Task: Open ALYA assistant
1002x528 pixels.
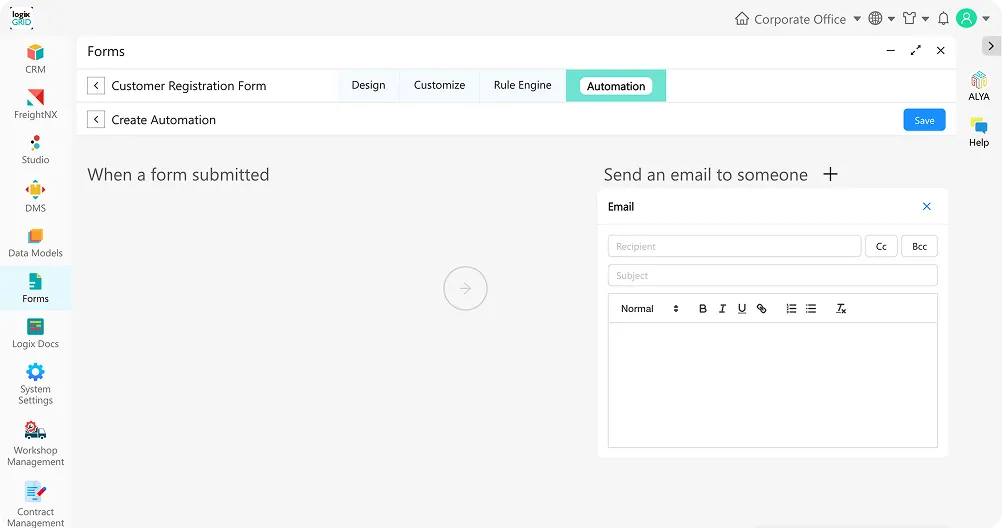Action: (978, 86)
